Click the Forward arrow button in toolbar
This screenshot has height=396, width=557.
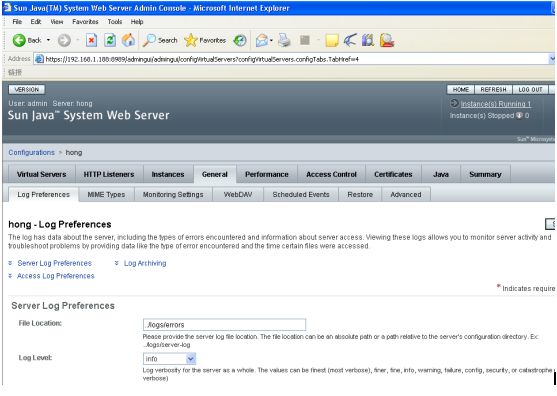pyautogui.click(x=64, y=40)
